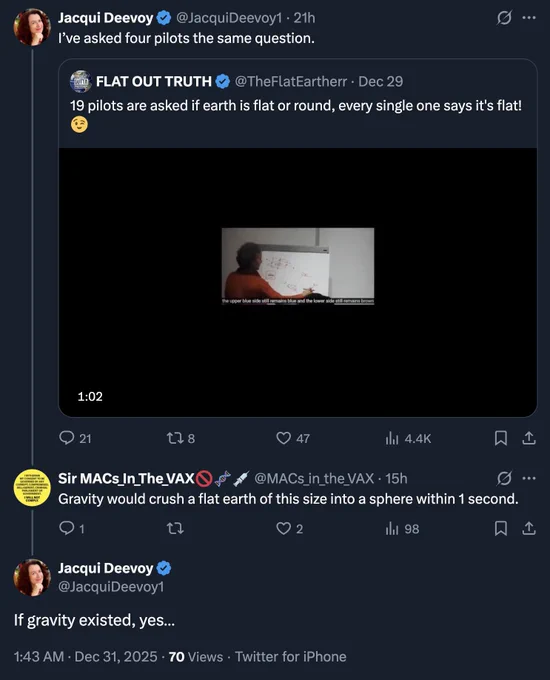Open more options on MACs_In_The_VAX tweet
Viewport: 550px width, 680px height.
coord(529,478)
